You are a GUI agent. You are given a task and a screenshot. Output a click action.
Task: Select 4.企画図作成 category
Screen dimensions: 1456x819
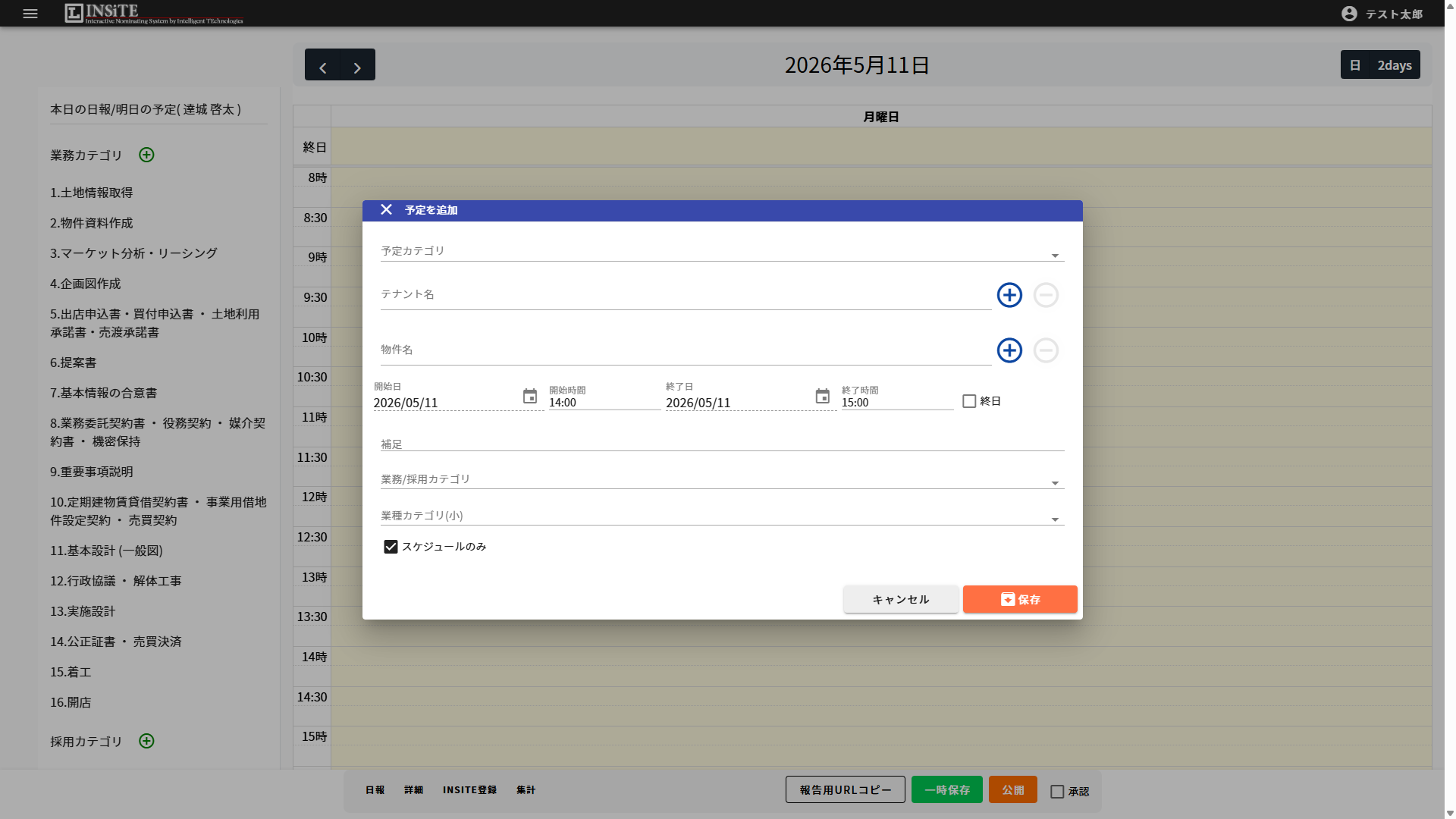click(86, 284)
